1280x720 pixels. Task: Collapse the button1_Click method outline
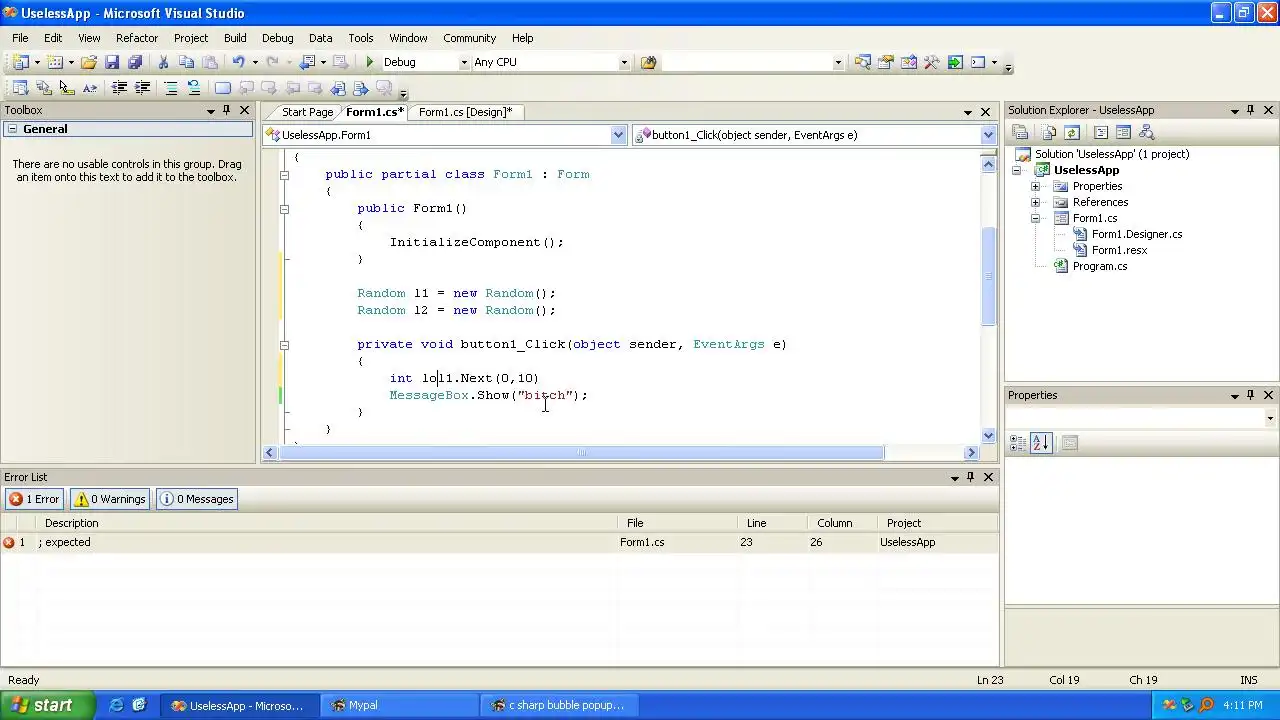click(284, 344)
